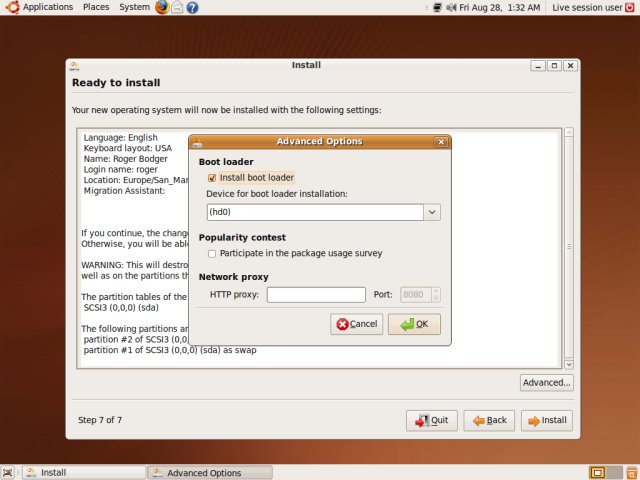
Task: Maximize the Install window
Action: pos(554,65)
